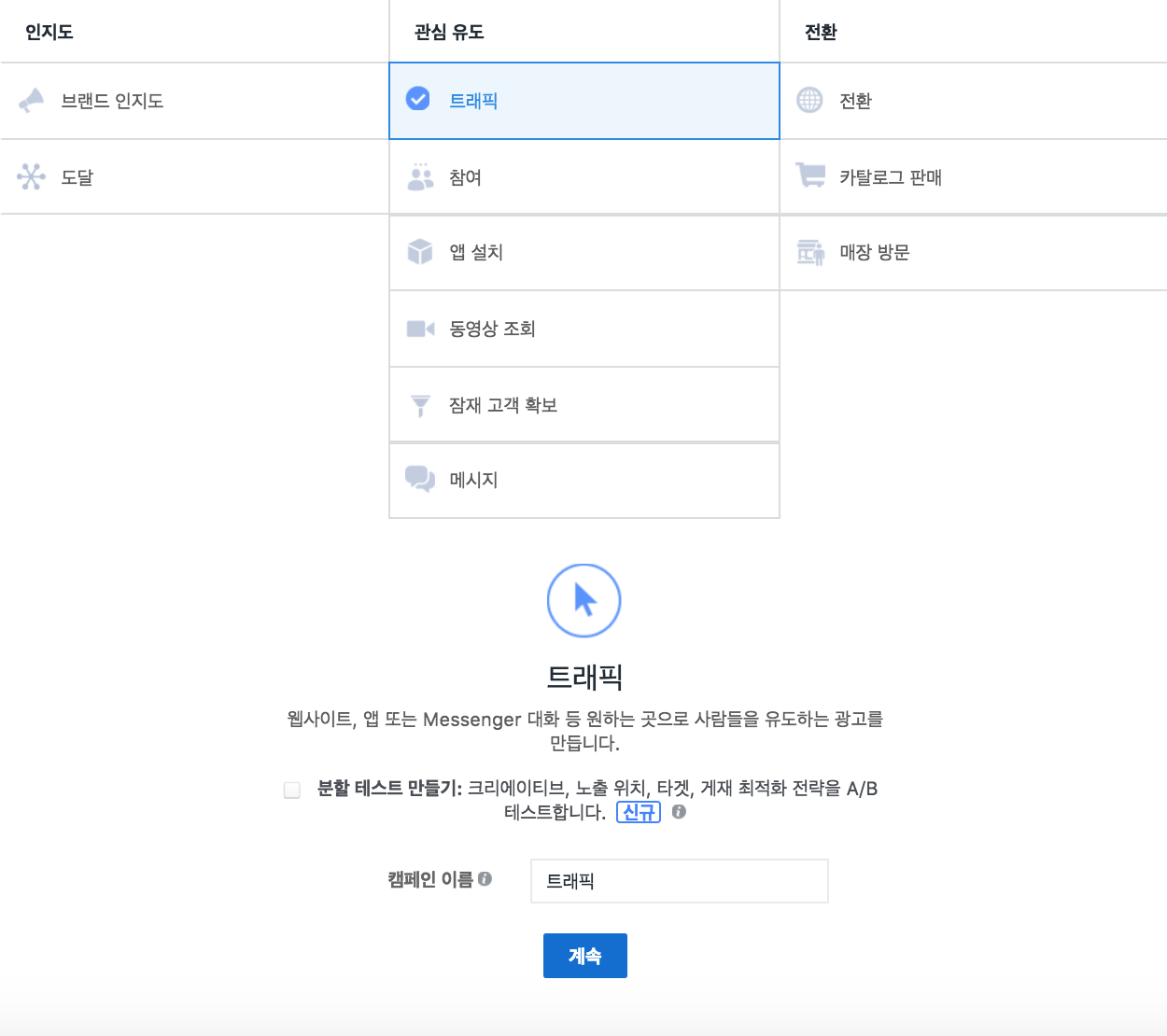Screen dimensions: 1167x1036
Task: Select the app installs cube icon
Action: (418, 253)
